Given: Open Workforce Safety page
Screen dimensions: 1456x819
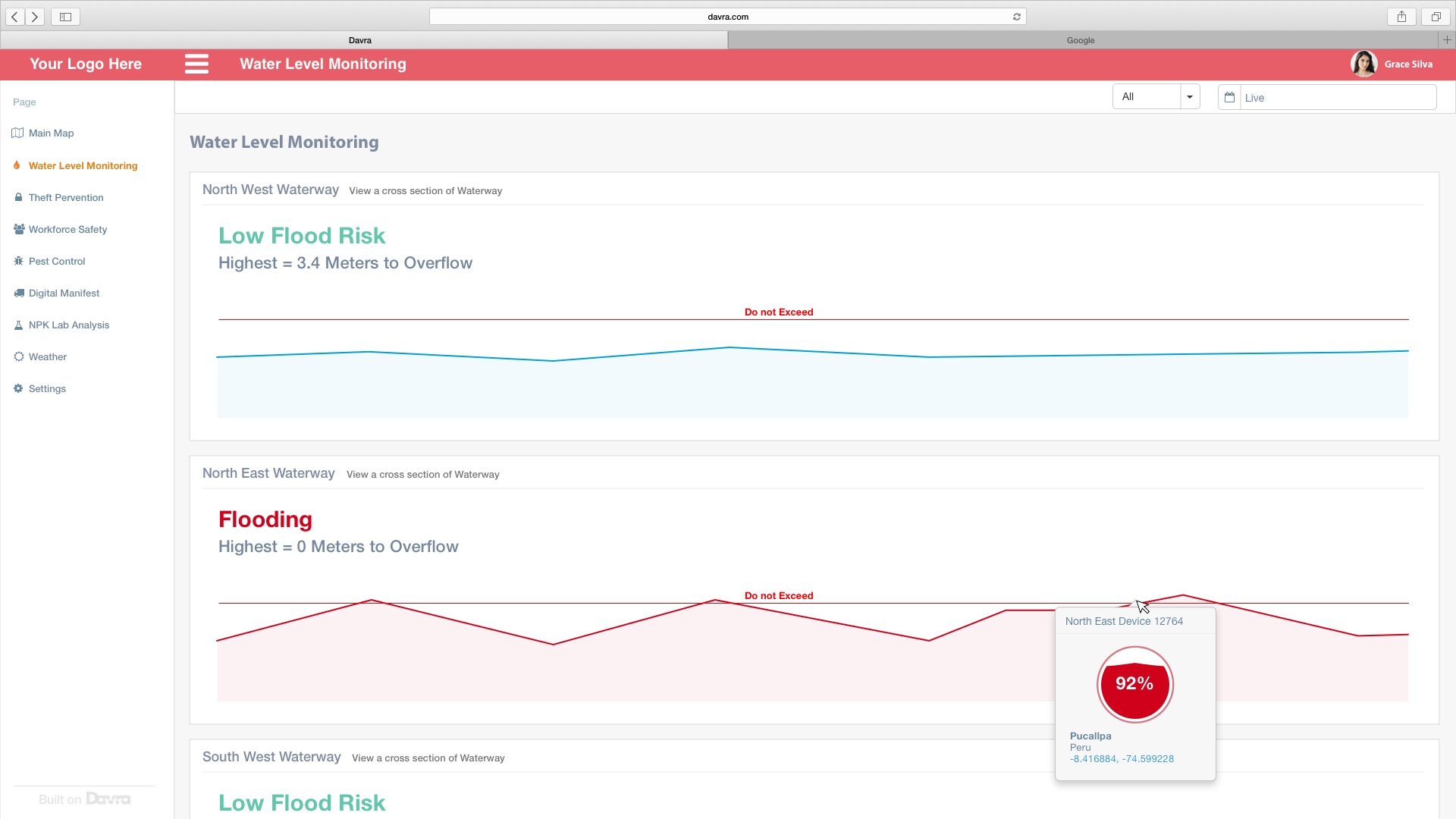Looking at the screenshot, I should pos(67,229).
